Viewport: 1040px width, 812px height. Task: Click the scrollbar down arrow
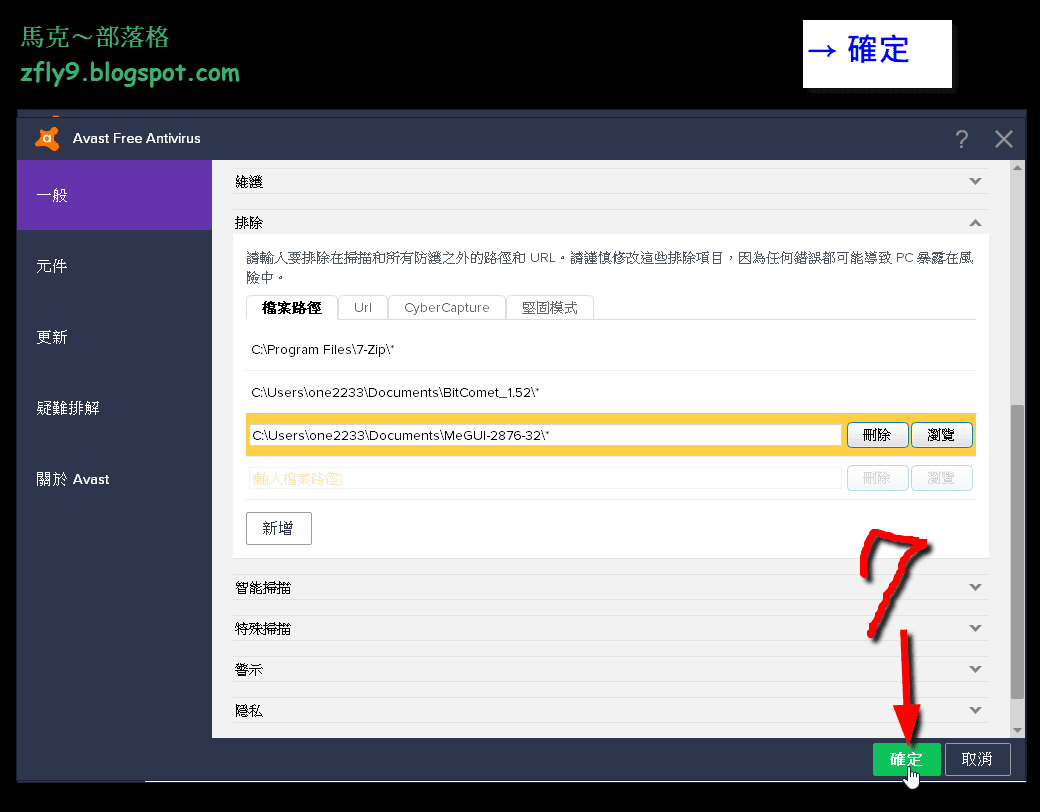click(1017, 730)
